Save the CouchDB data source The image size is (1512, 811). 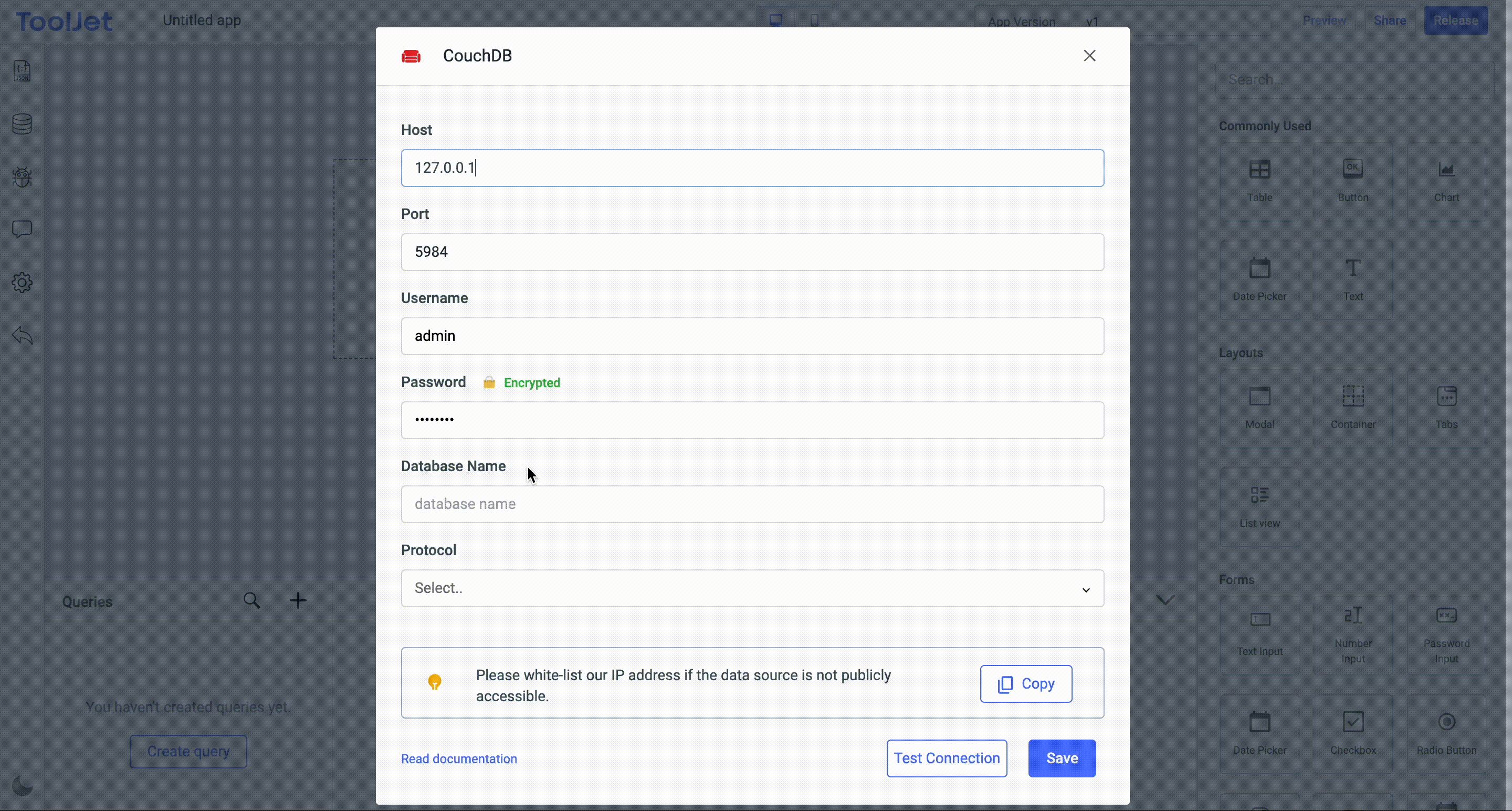click(x=1061, y=758)
